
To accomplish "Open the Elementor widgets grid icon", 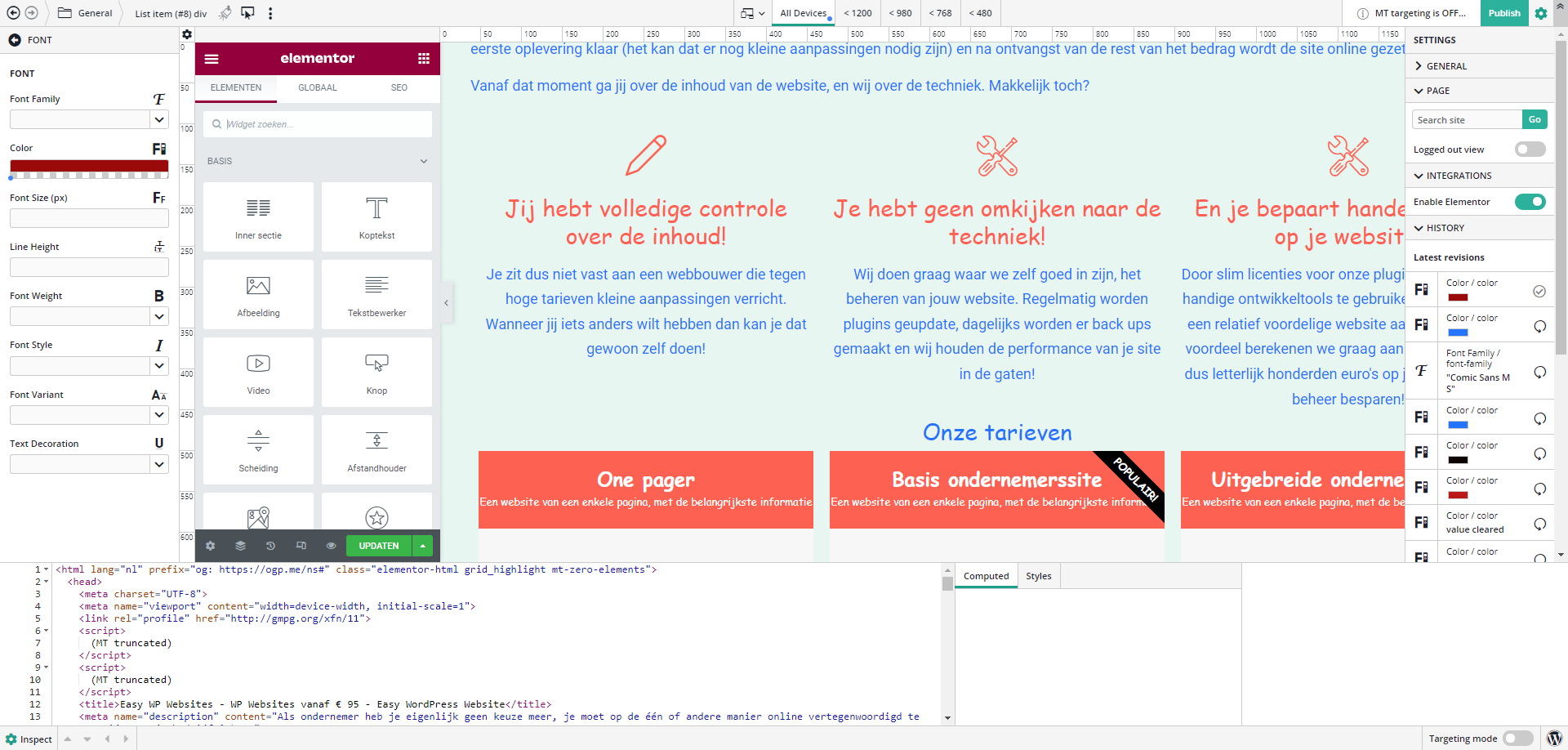I will (423, 59).
